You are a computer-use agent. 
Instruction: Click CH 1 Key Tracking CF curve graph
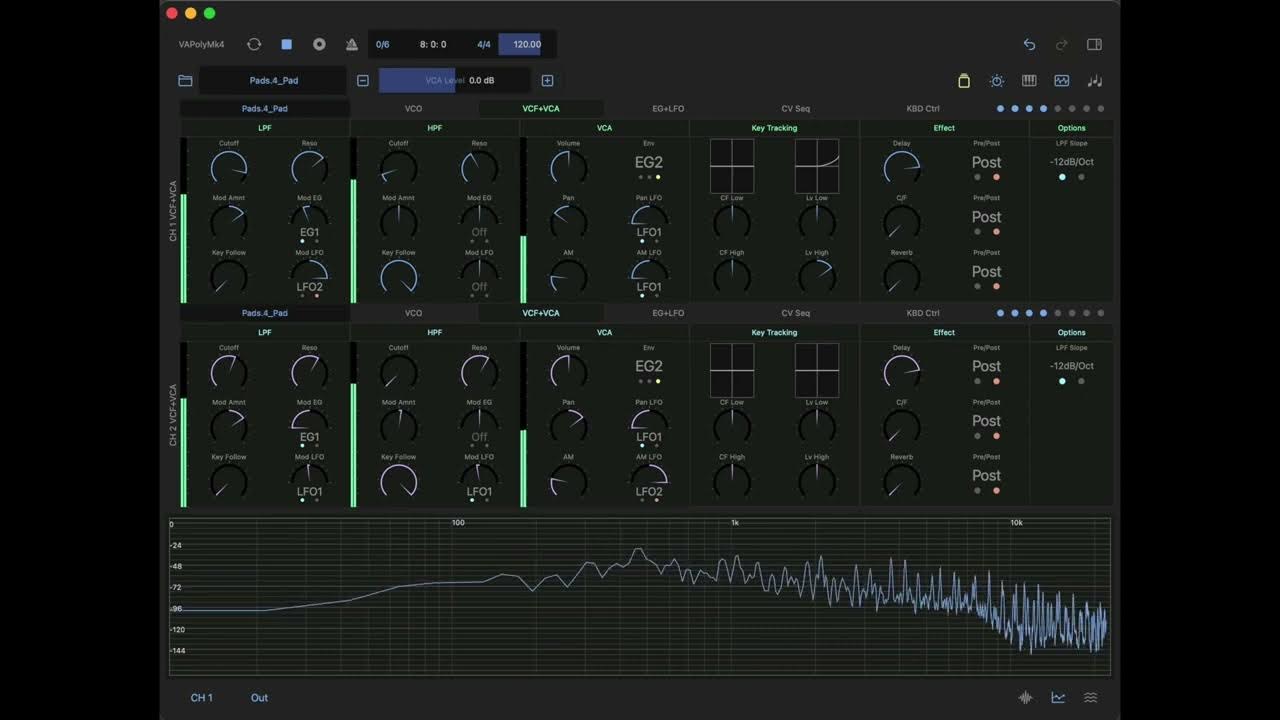tap(732, 166)
